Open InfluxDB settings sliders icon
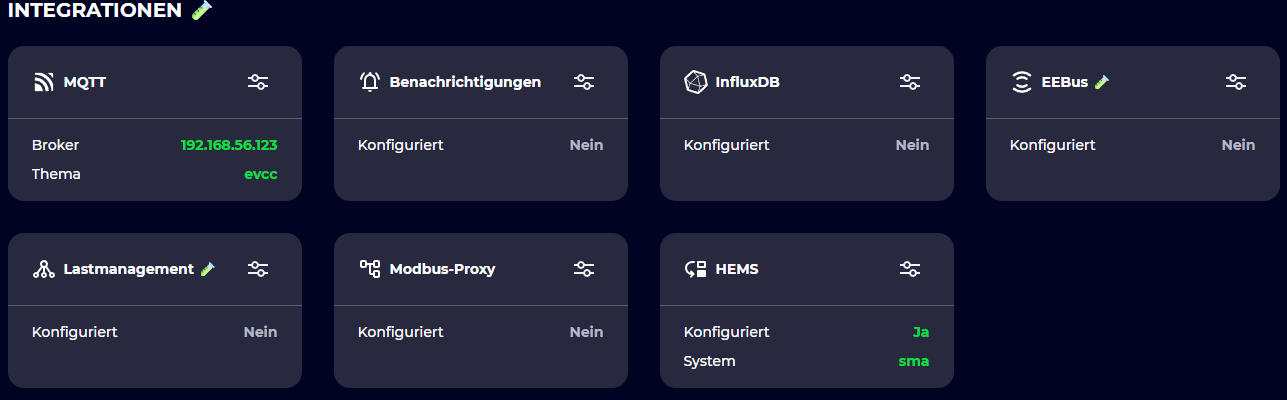Screen dimensions: 1287x400 tap(910, 82)
